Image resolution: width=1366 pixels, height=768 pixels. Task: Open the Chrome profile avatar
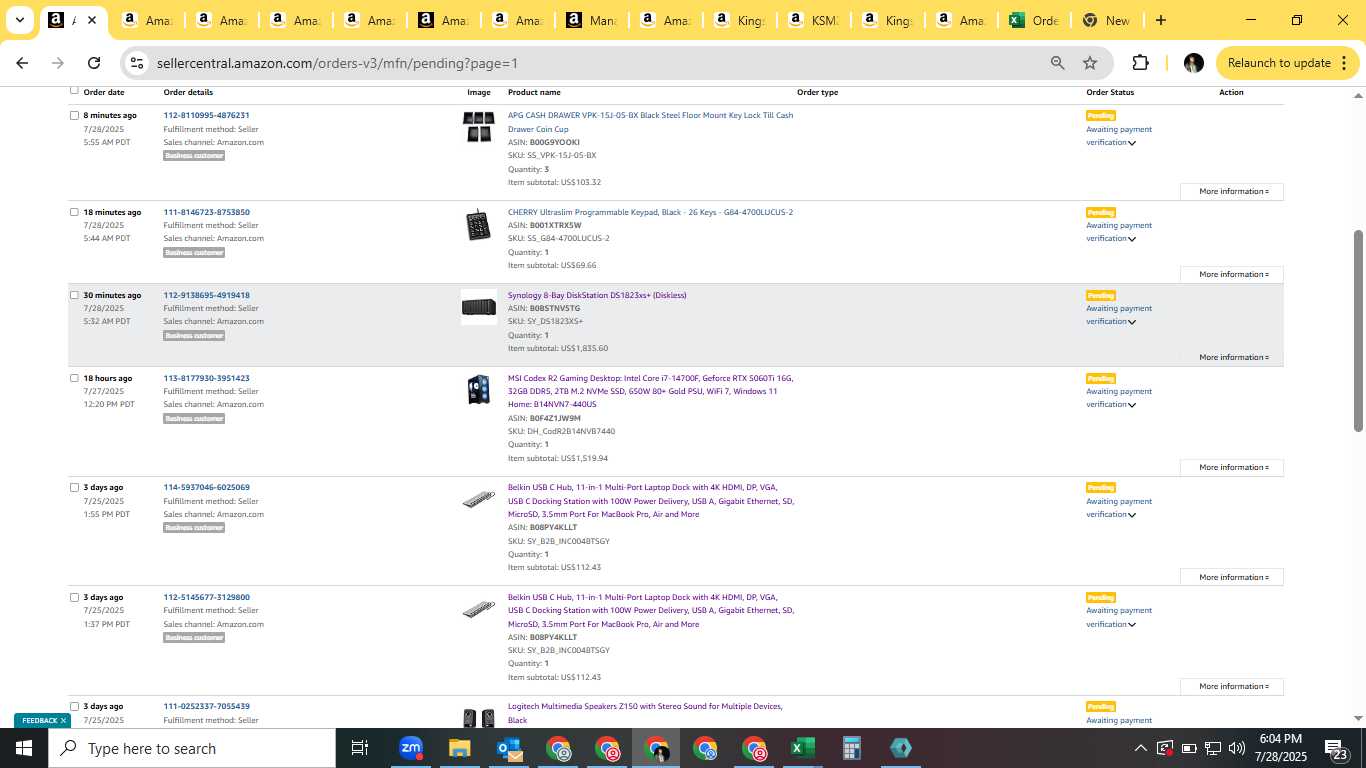(1193, 63)
